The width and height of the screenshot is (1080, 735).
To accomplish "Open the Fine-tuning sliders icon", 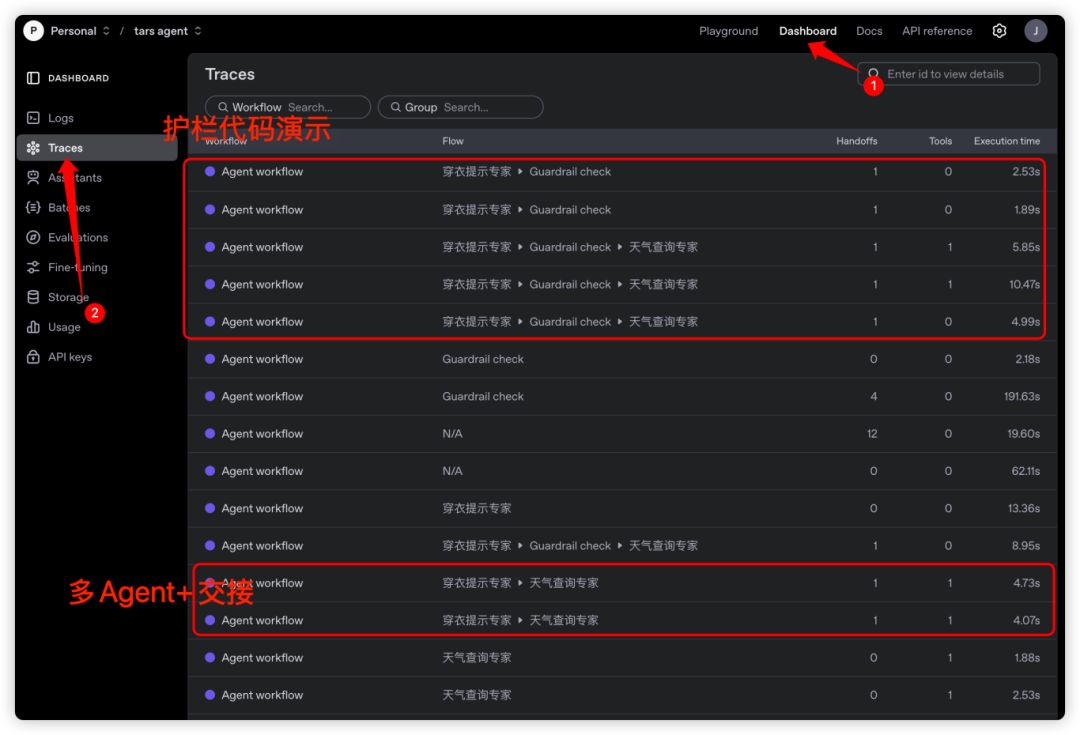I will coord(33,267).
